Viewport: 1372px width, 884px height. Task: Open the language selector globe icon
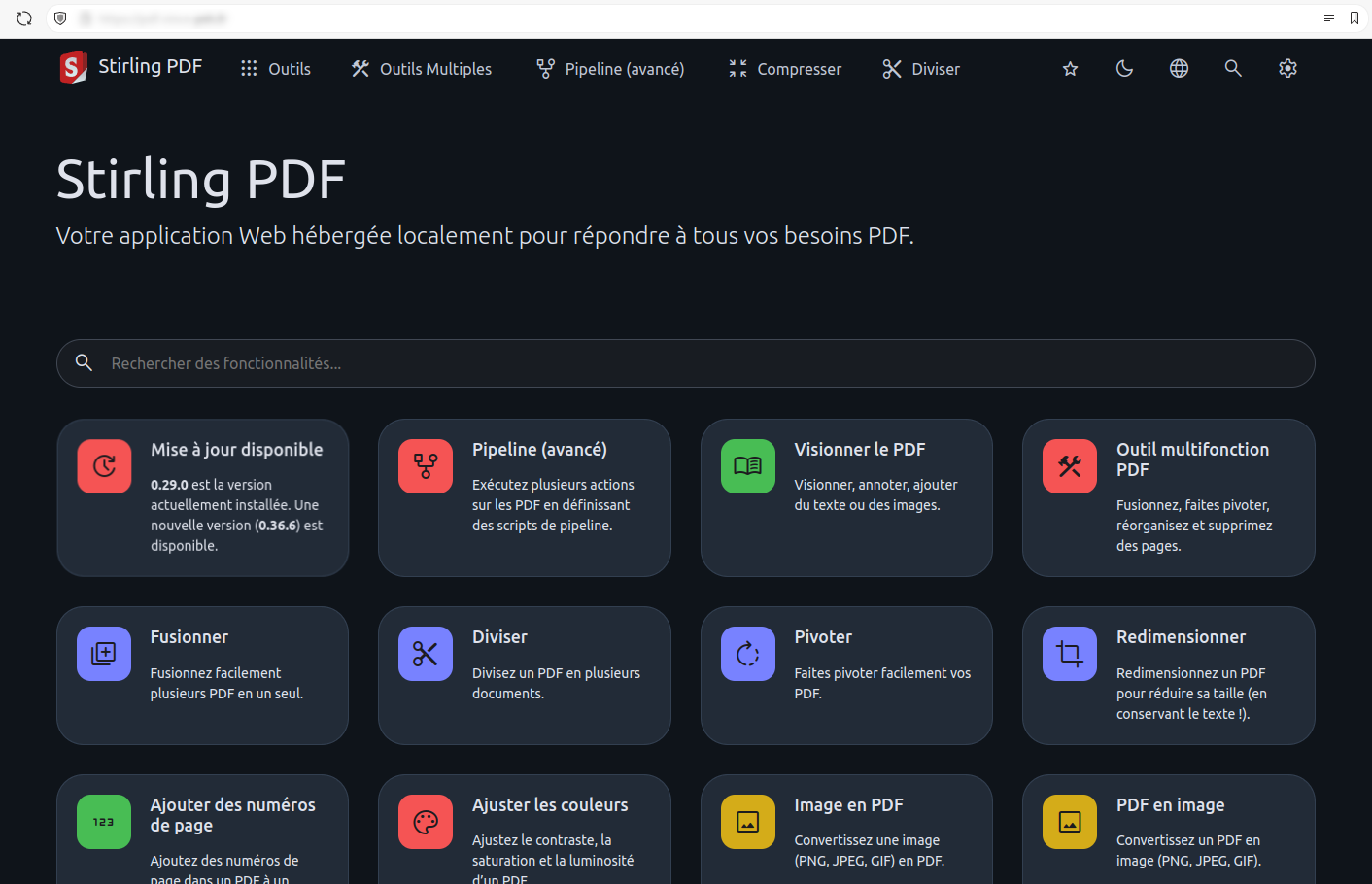pos(1179,69)
